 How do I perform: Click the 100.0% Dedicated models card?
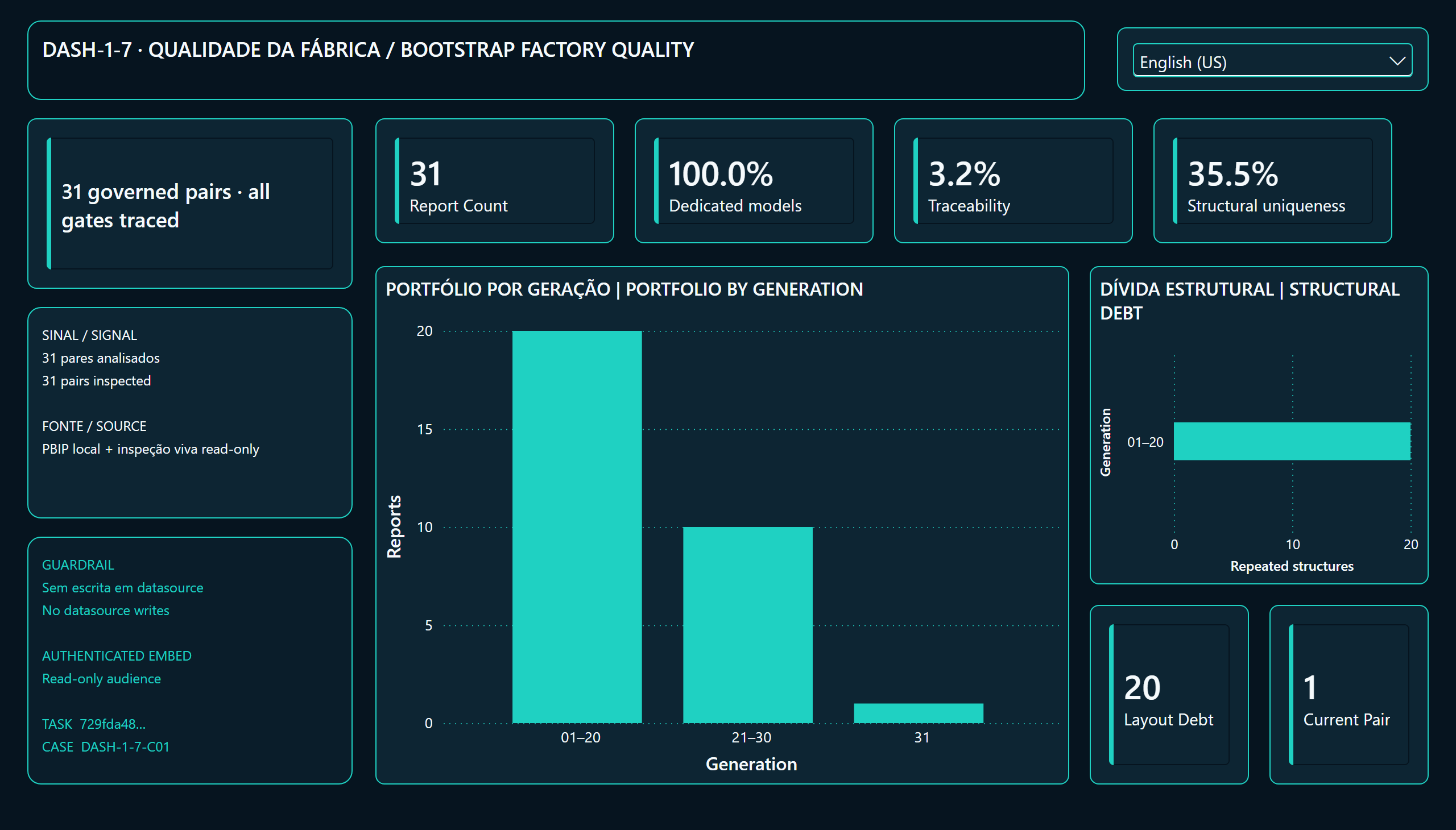tap(754, 181)
